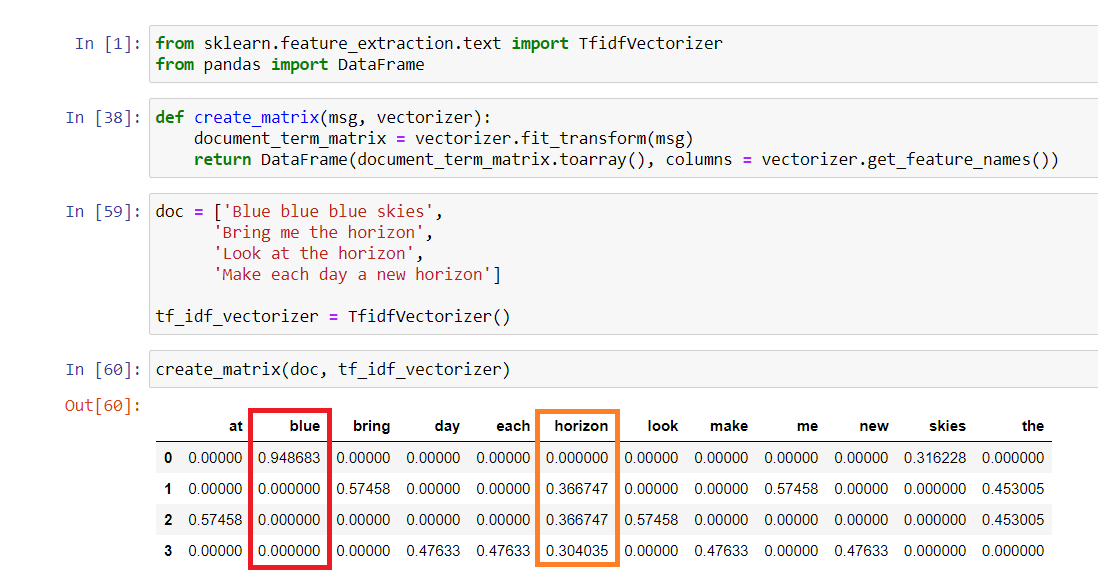Select the 'horizon' column header
This screenshot has width=1098, height=579.
[x=581, y=426]
